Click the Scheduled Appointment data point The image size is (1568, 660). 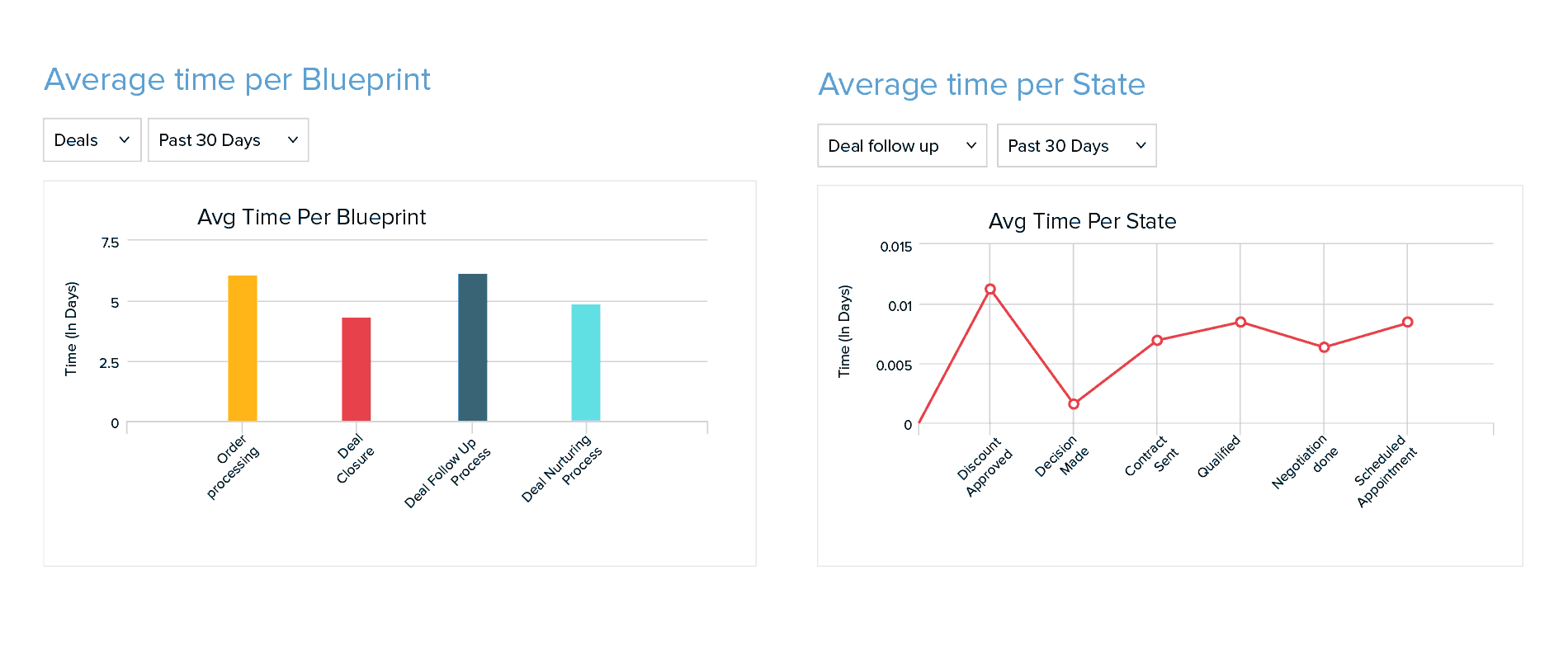(x=1407, y=323)
